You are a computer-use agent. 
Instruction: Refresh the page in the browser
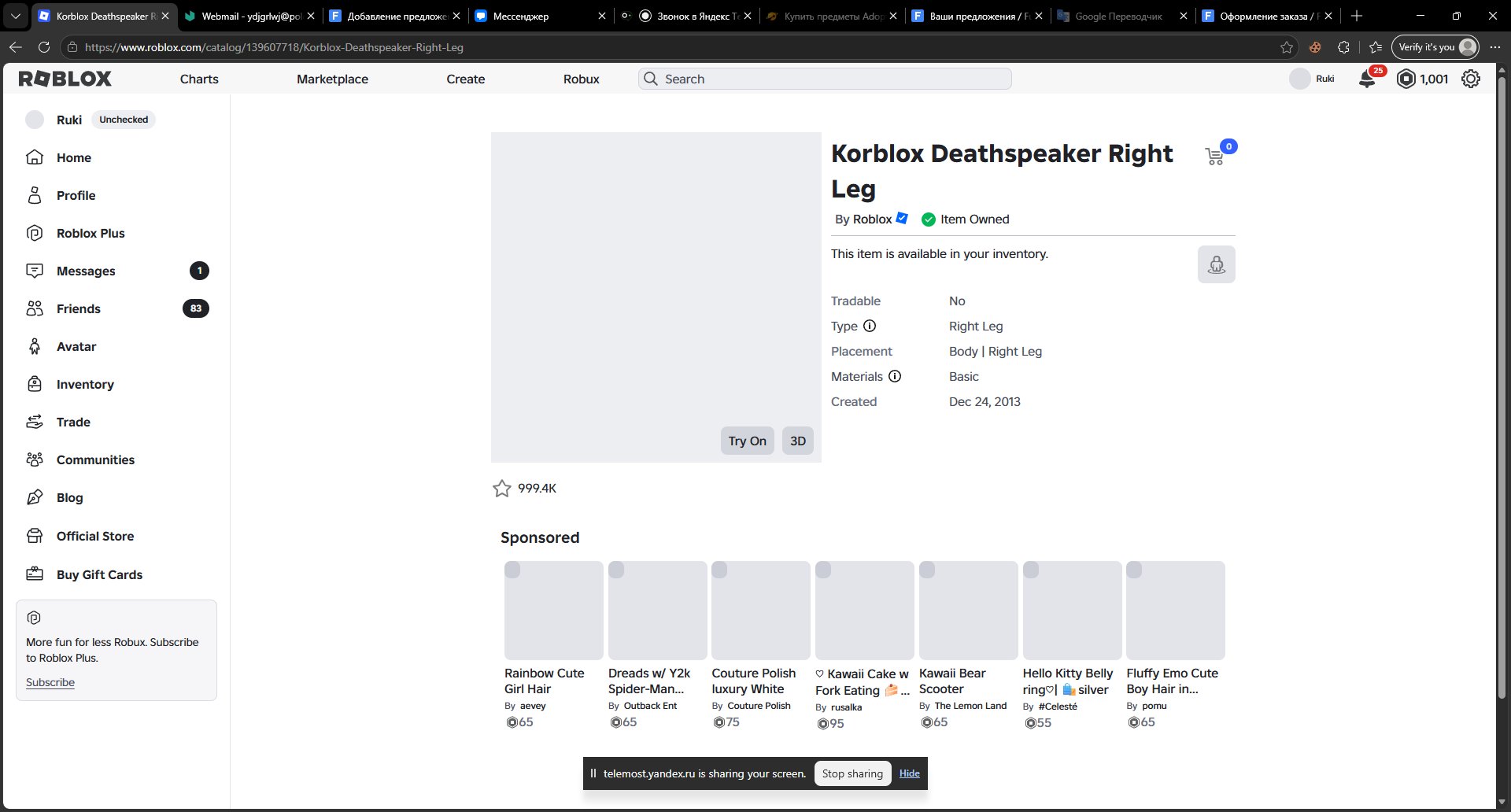pos(44,47)
